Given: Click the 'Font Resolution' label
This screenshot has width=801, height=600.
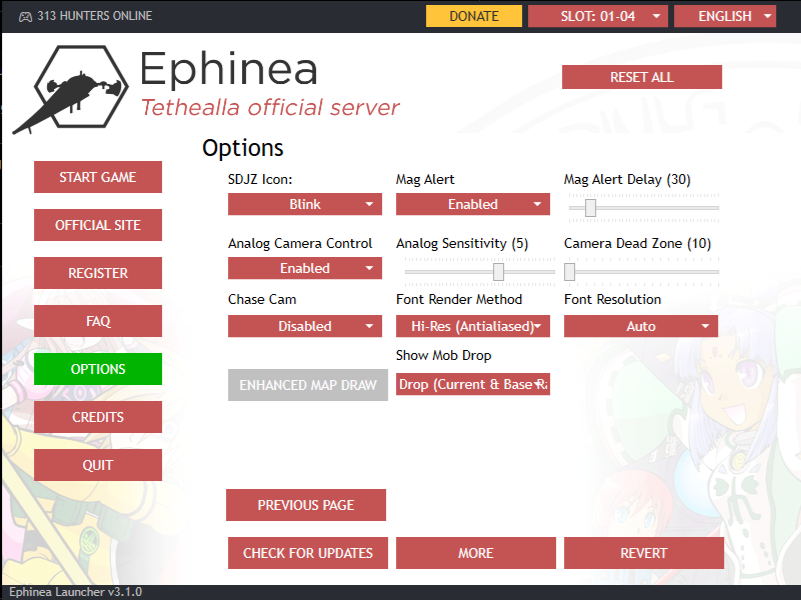Looking at the screenshot, I should [612, 299].
